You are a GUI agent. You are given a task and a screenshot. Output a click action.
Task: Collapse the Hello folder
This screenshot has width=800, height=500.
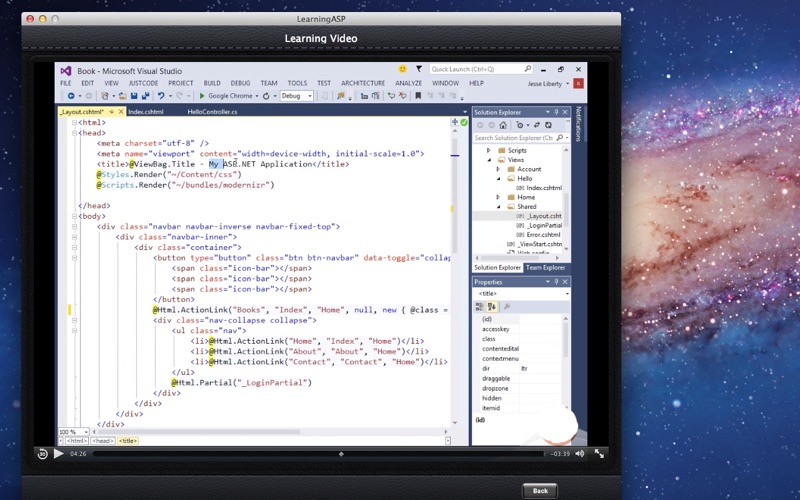[499, 179]
